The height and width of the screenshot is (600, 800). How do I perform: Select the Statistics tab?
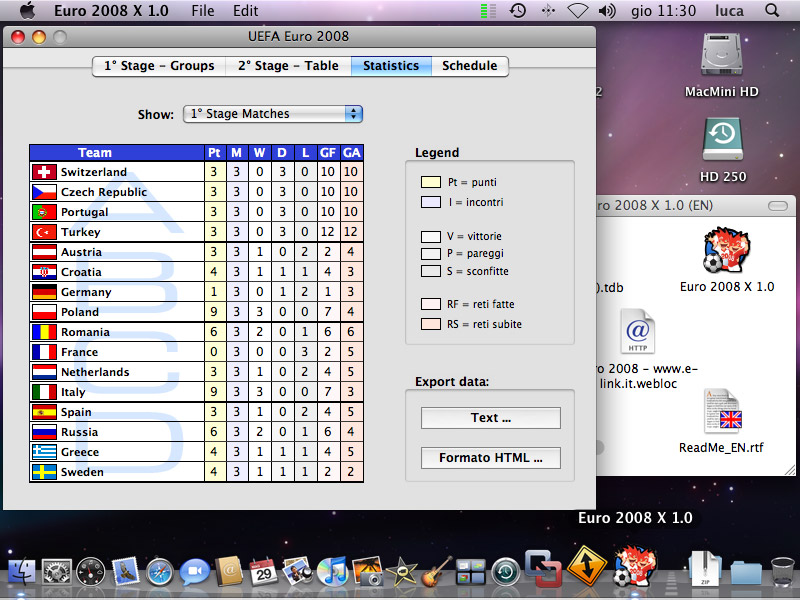391,66
